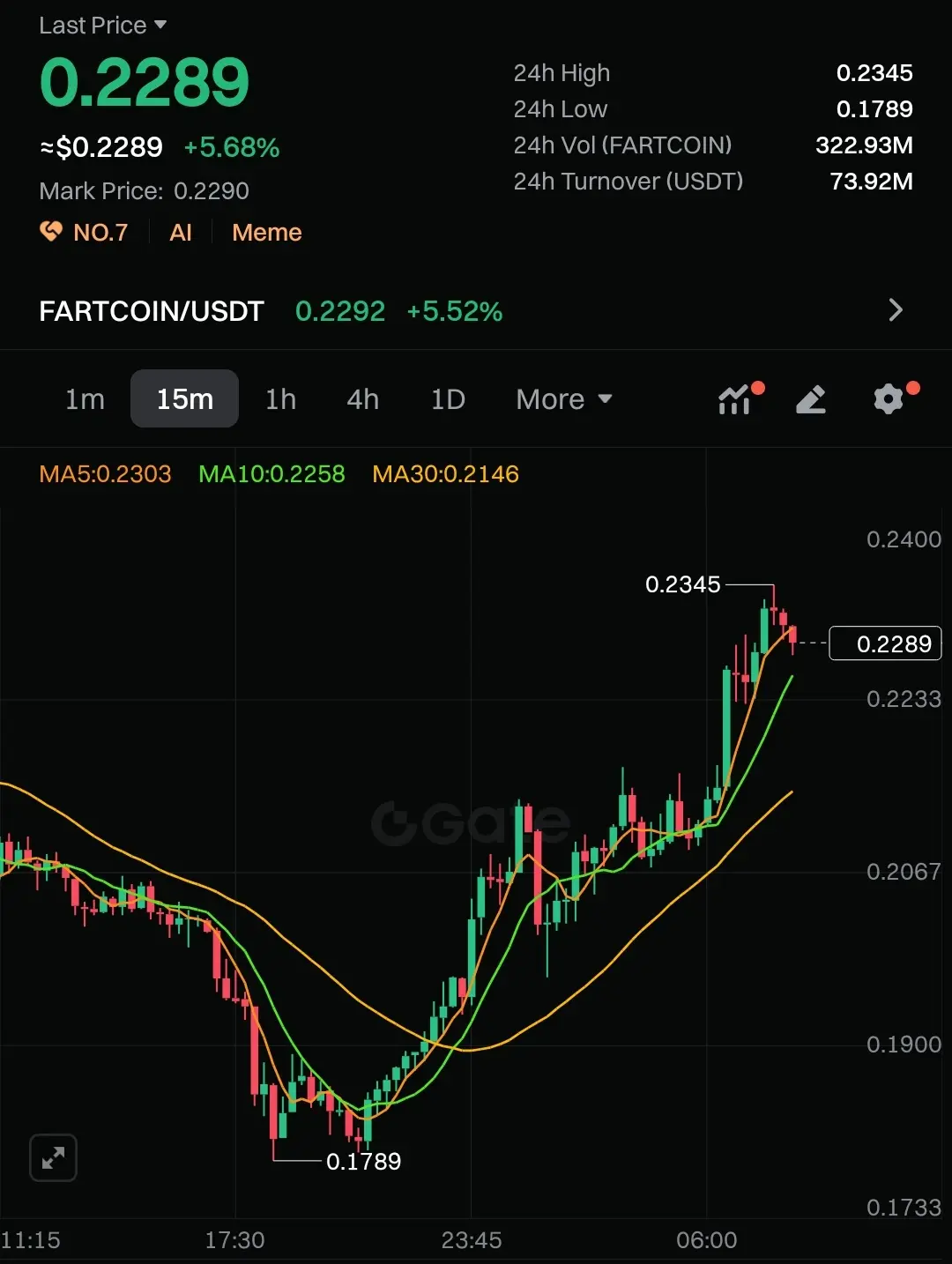This screenshot has height=1264, width=952.
Task: Tap the NO.7 ranking heart icon
Action: 51,232
